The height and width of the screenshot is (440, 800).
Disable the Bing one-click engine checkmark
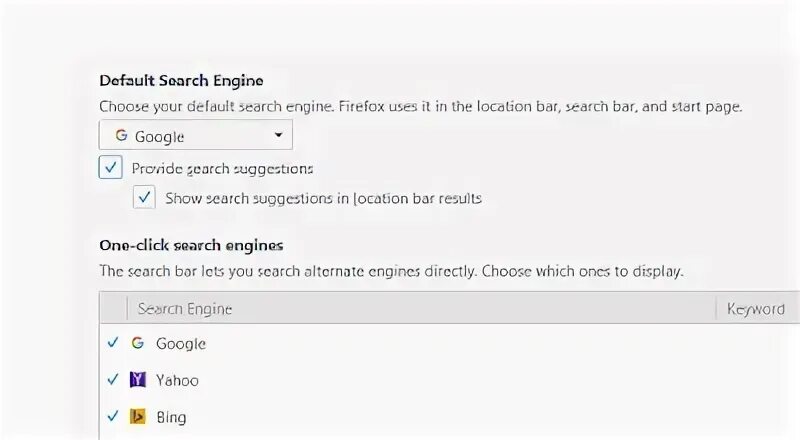112,417
